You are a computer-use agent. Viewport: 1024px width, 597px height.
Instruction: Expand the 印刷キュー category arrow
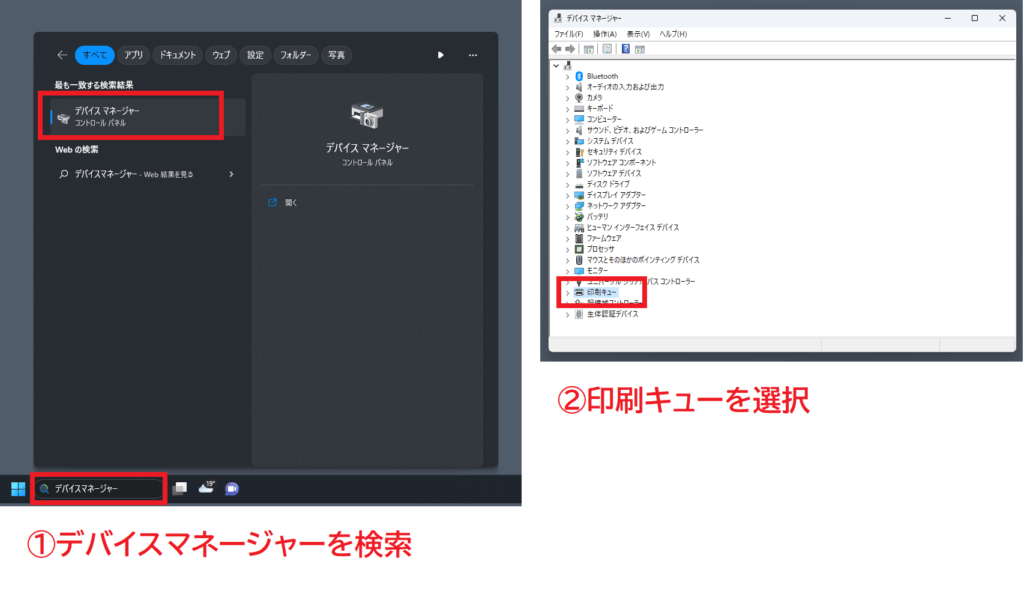[x=568, y=293]
